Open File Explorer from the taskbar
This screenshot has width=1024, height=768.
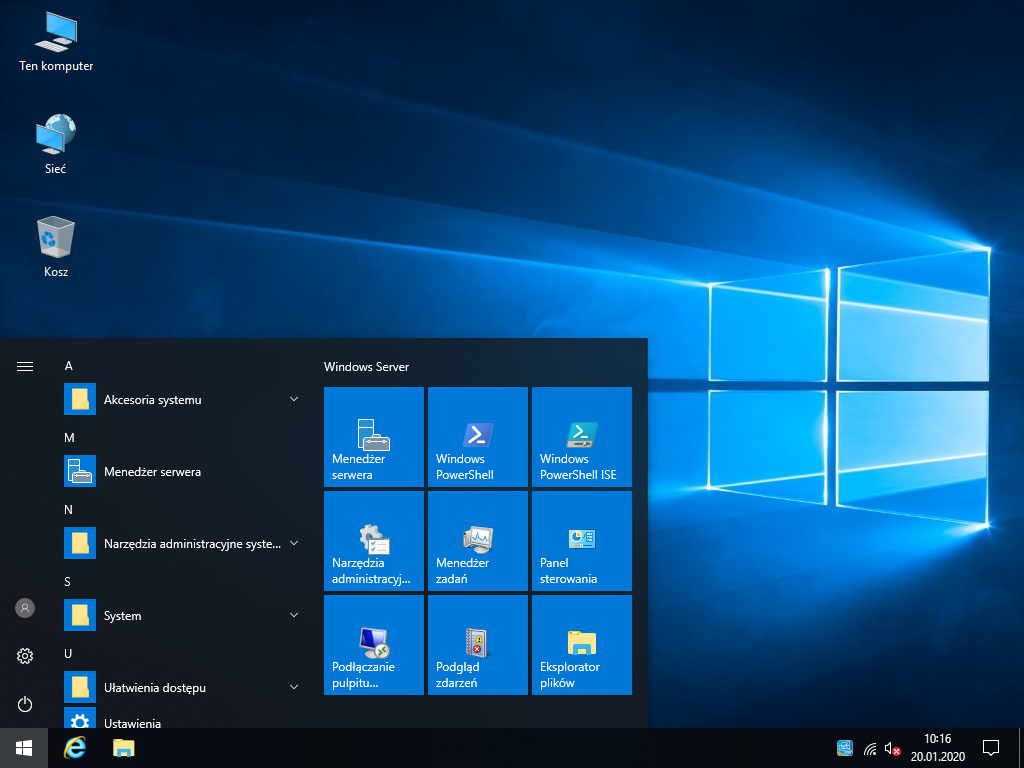123,748
